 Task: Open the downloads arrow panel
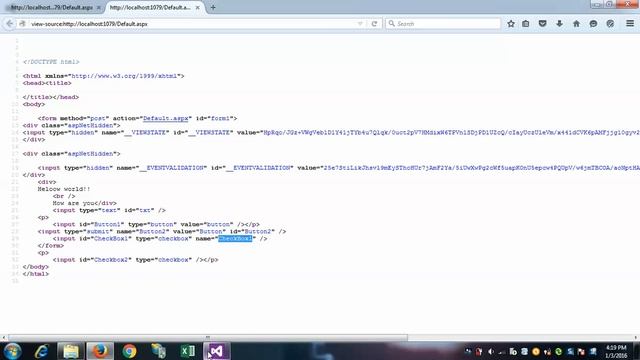559,24
